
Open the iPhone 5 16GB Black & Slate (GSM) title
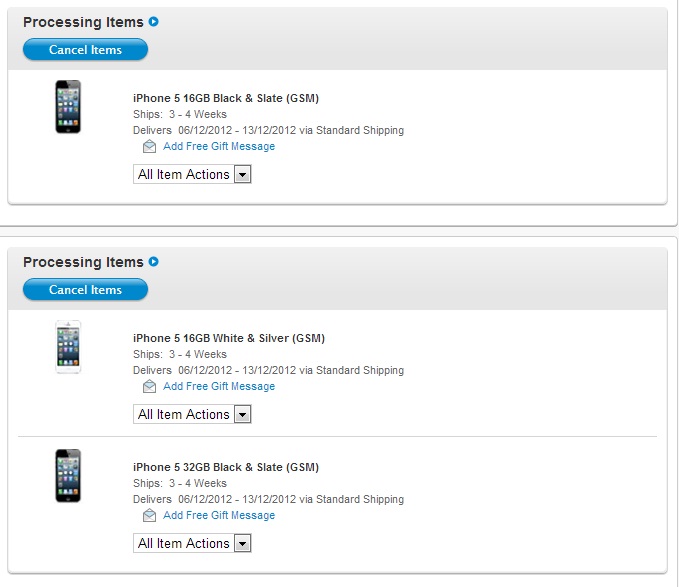point(226,98)
